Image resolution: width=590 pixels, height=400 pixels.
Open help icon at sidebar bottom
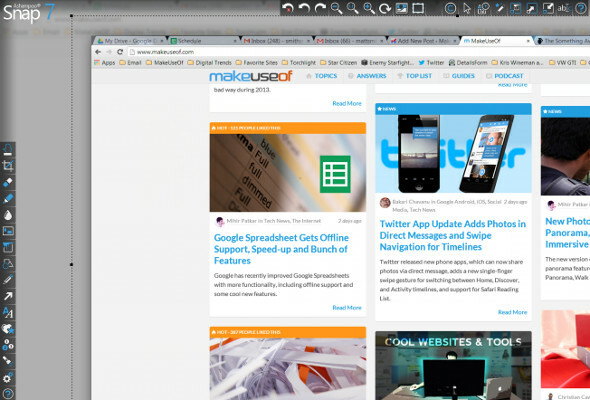[8, 394]
